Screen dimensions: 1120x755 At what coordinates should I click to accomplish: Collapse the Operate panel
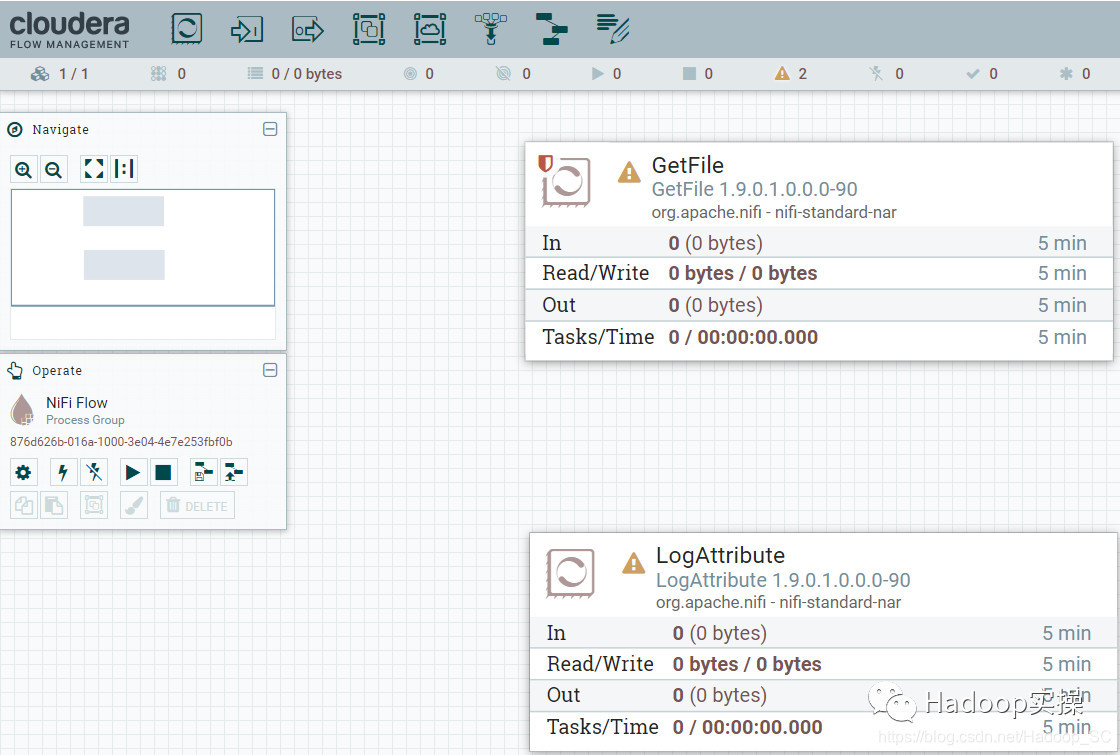[x=270, y=370]
